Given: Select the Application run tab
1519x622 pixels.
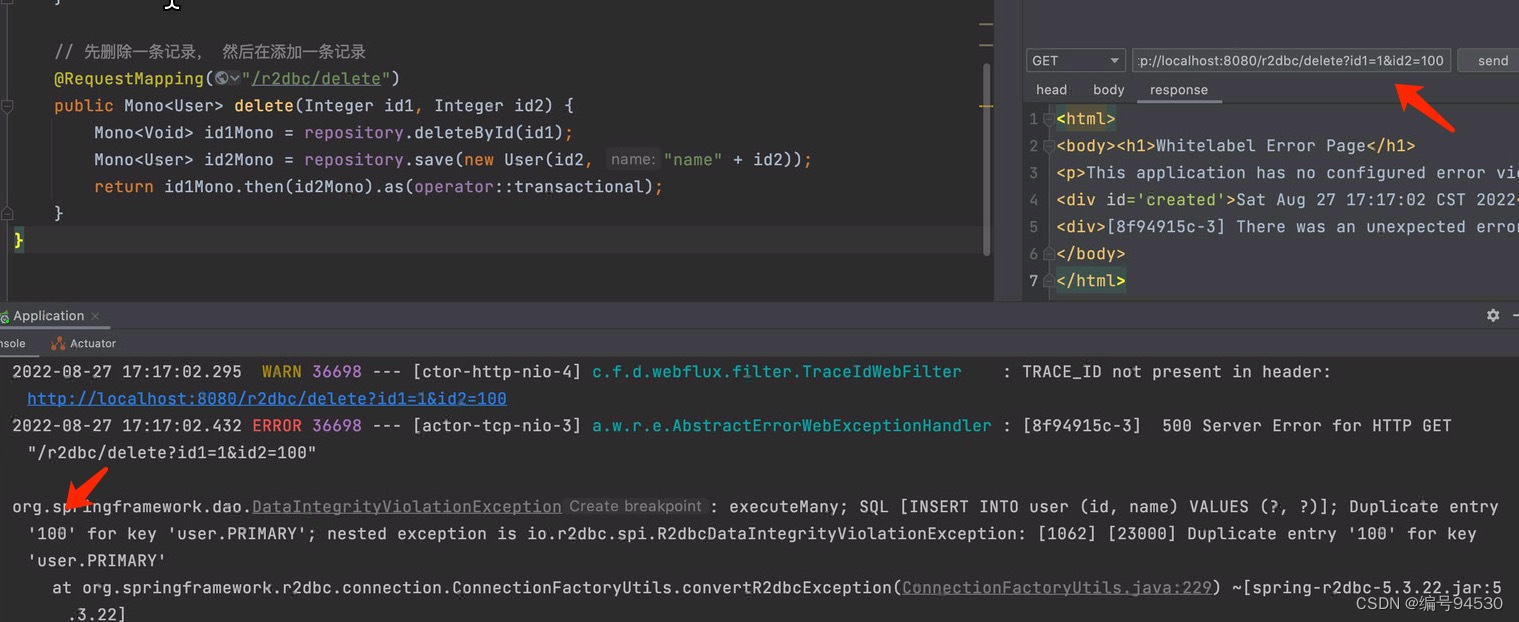Looking at the screenshot, I should coord(48,316).
